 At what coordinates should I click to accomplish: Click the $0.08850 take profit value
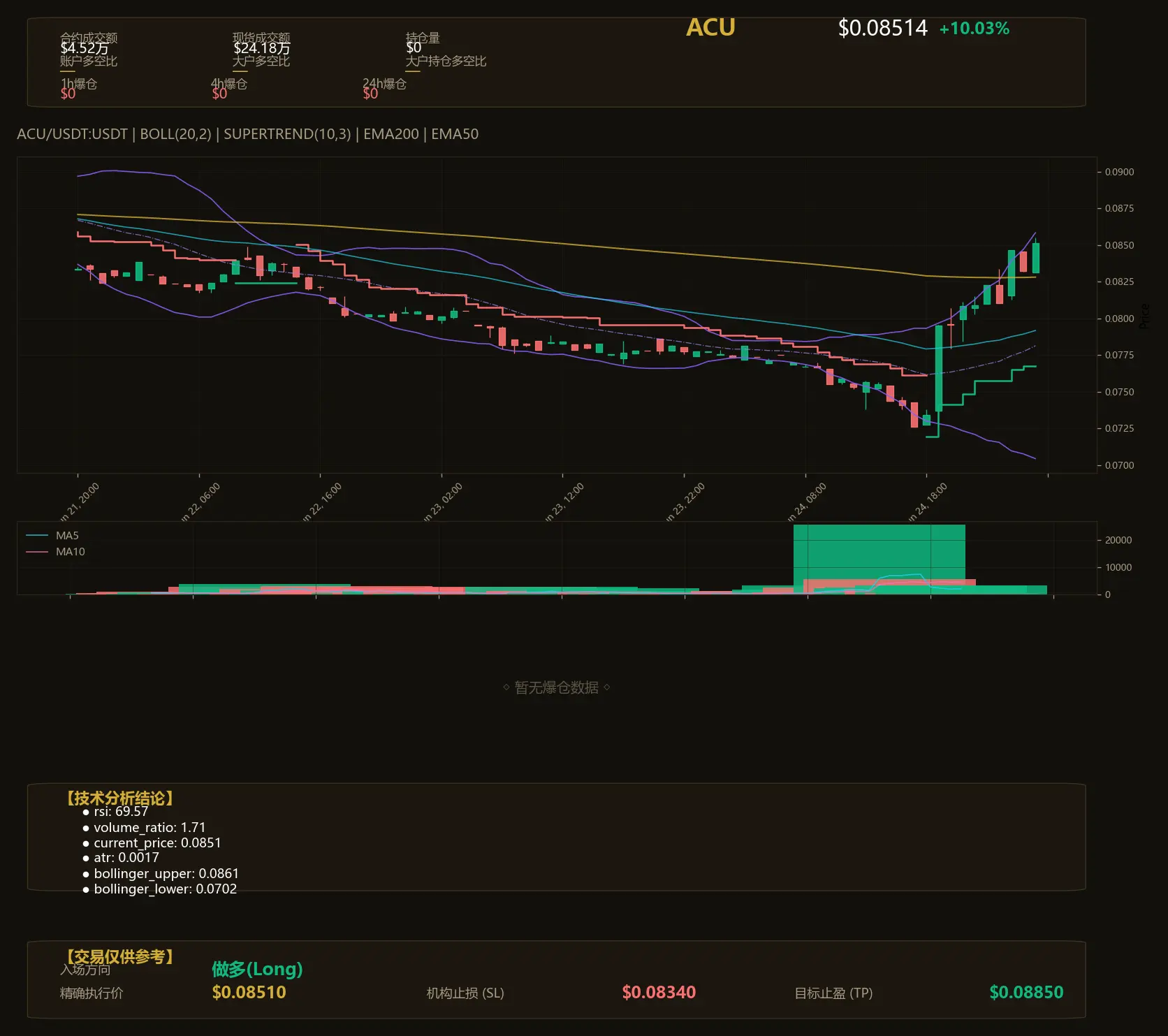(1026, 992)
